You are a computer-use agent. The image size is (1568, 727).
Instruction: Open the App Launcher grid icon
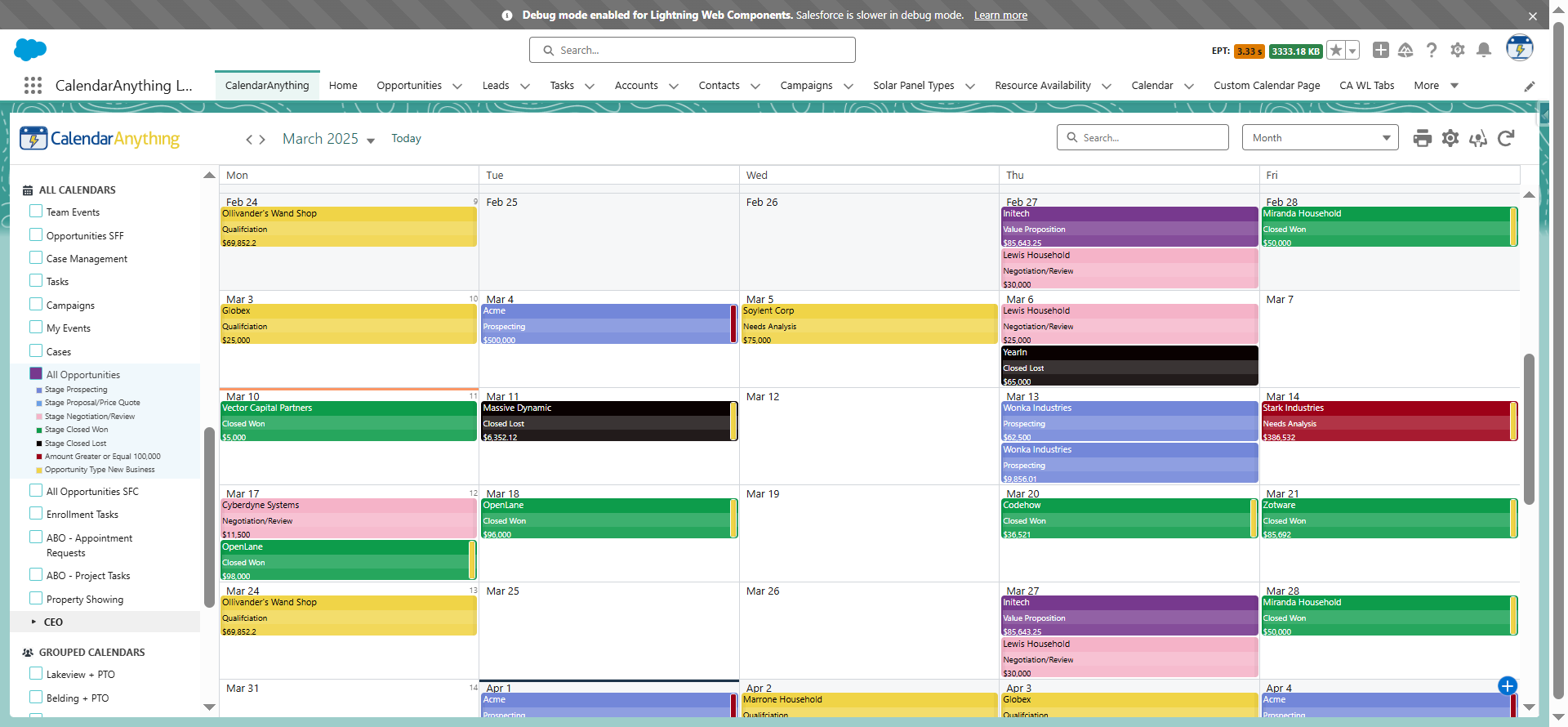tap(33, 86)
